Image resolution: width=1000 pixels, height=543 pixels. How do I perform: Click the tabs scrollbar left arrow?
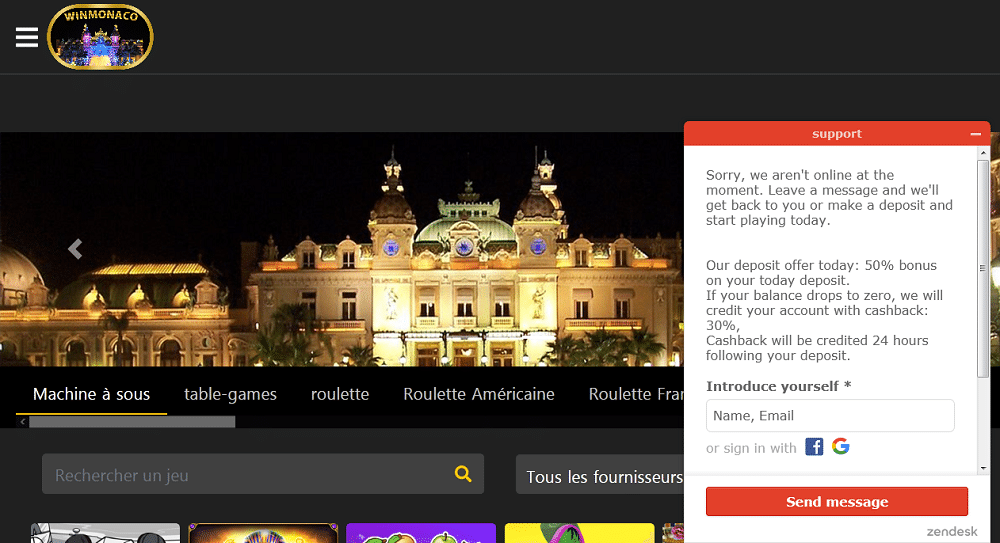tap(22, 422)
